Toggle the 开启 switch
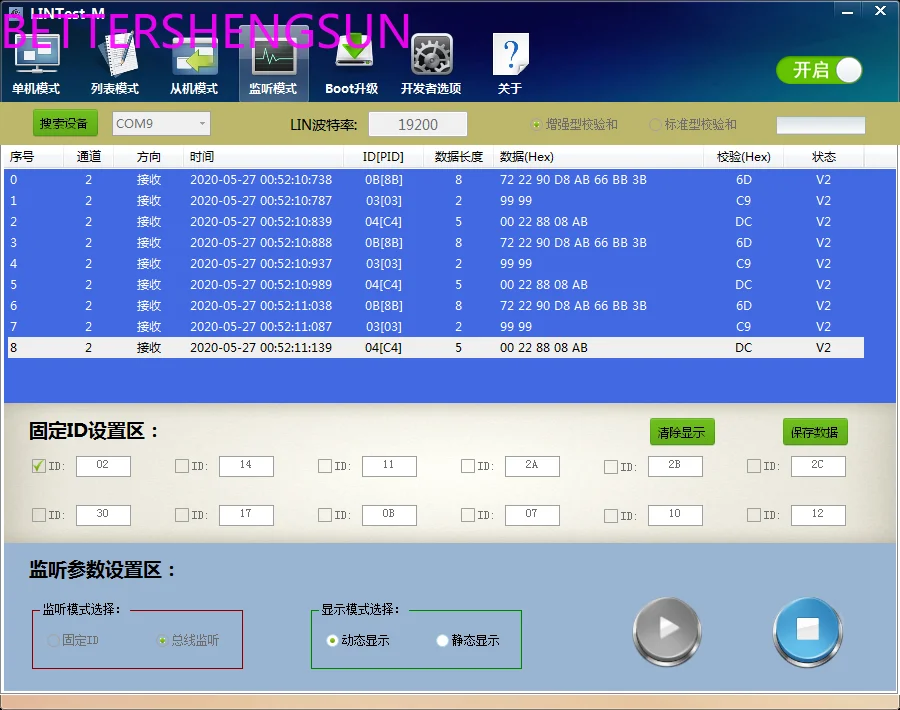The width and height of the screenshot is (900, 710). click(819, 70)
